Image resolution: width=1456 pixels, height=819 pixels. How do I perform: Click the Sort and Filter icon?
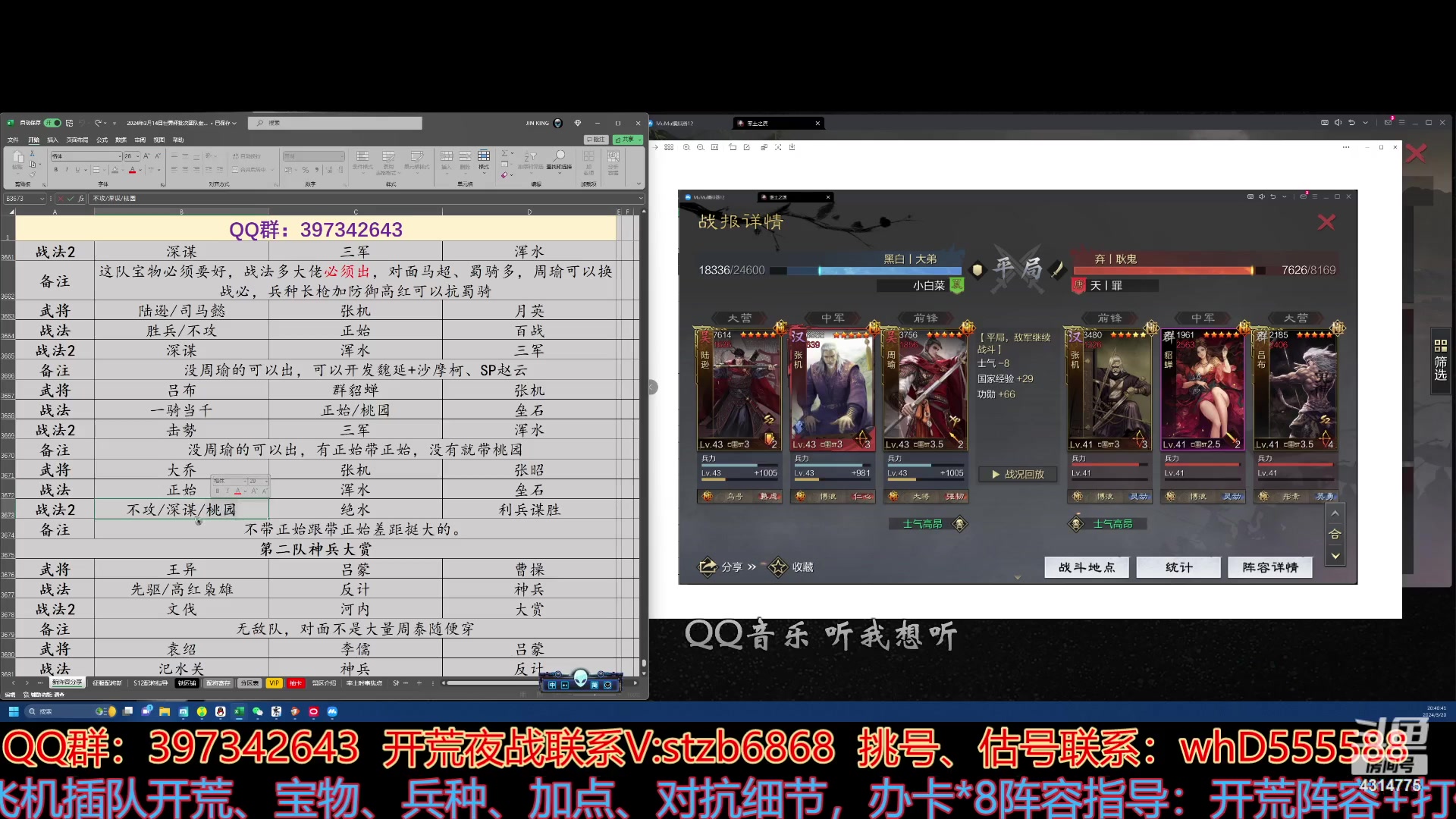pos(531,156)
